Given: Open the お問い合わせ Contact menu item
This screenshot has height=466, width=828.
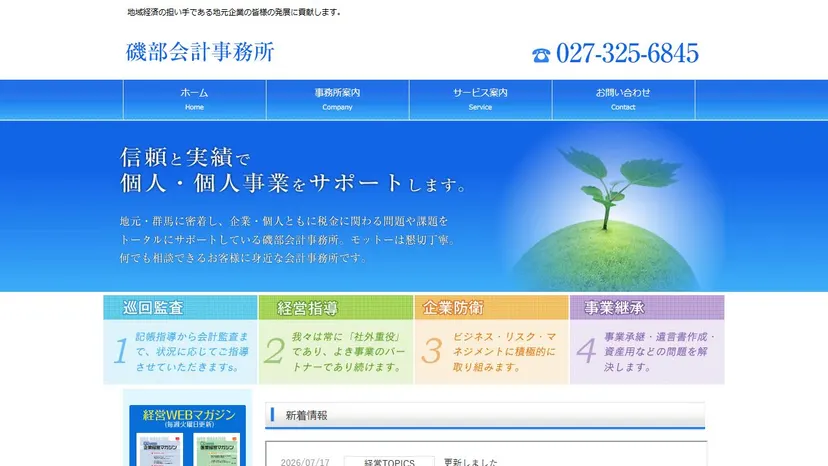Looking at the screenshot, I should 623,99.
